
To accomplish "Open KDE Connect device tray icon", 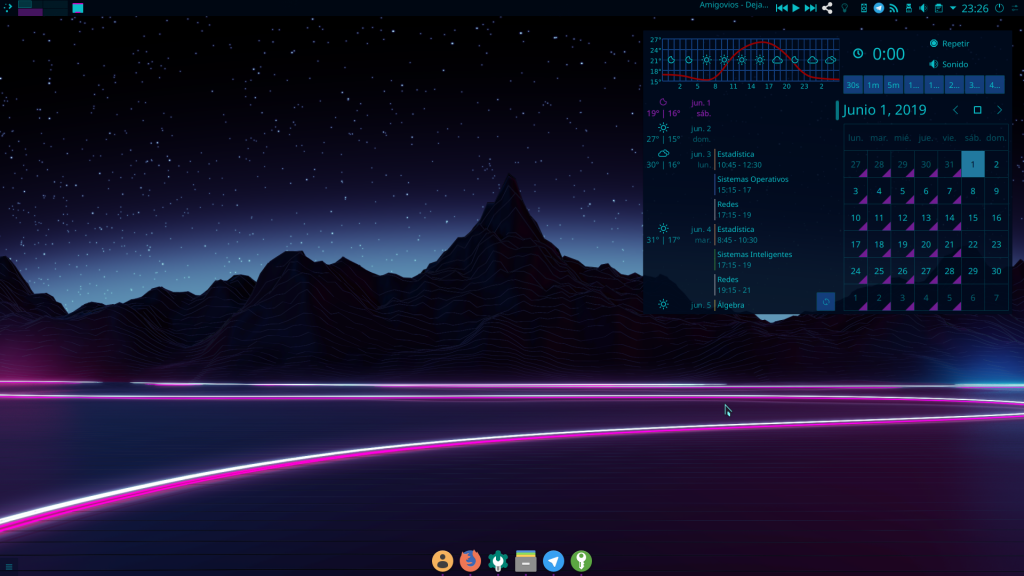I will coord(863,8).
